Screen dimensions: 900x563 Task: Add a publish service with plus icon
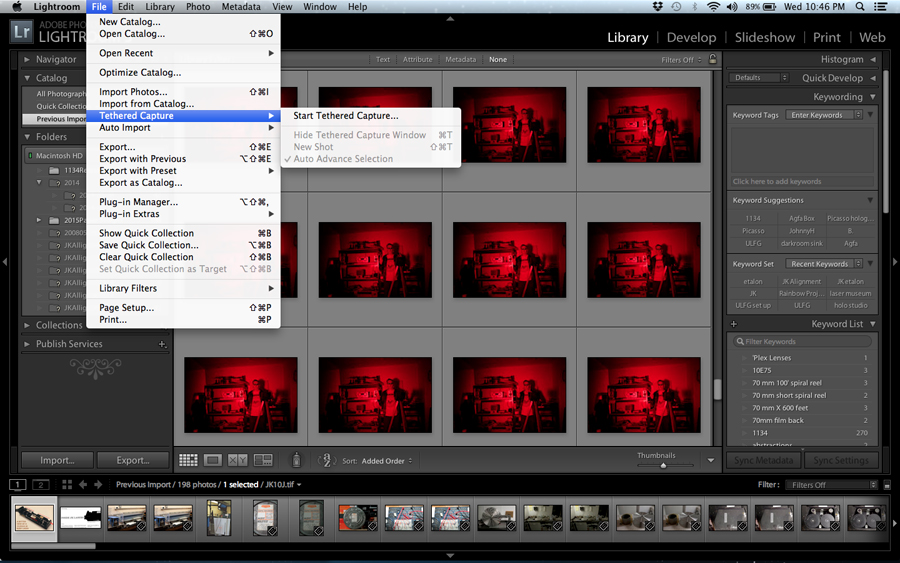tap(162, 344)
